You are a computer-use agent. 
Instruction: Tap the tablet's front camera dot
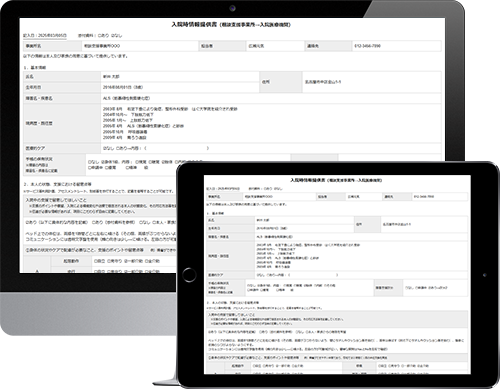485,275
